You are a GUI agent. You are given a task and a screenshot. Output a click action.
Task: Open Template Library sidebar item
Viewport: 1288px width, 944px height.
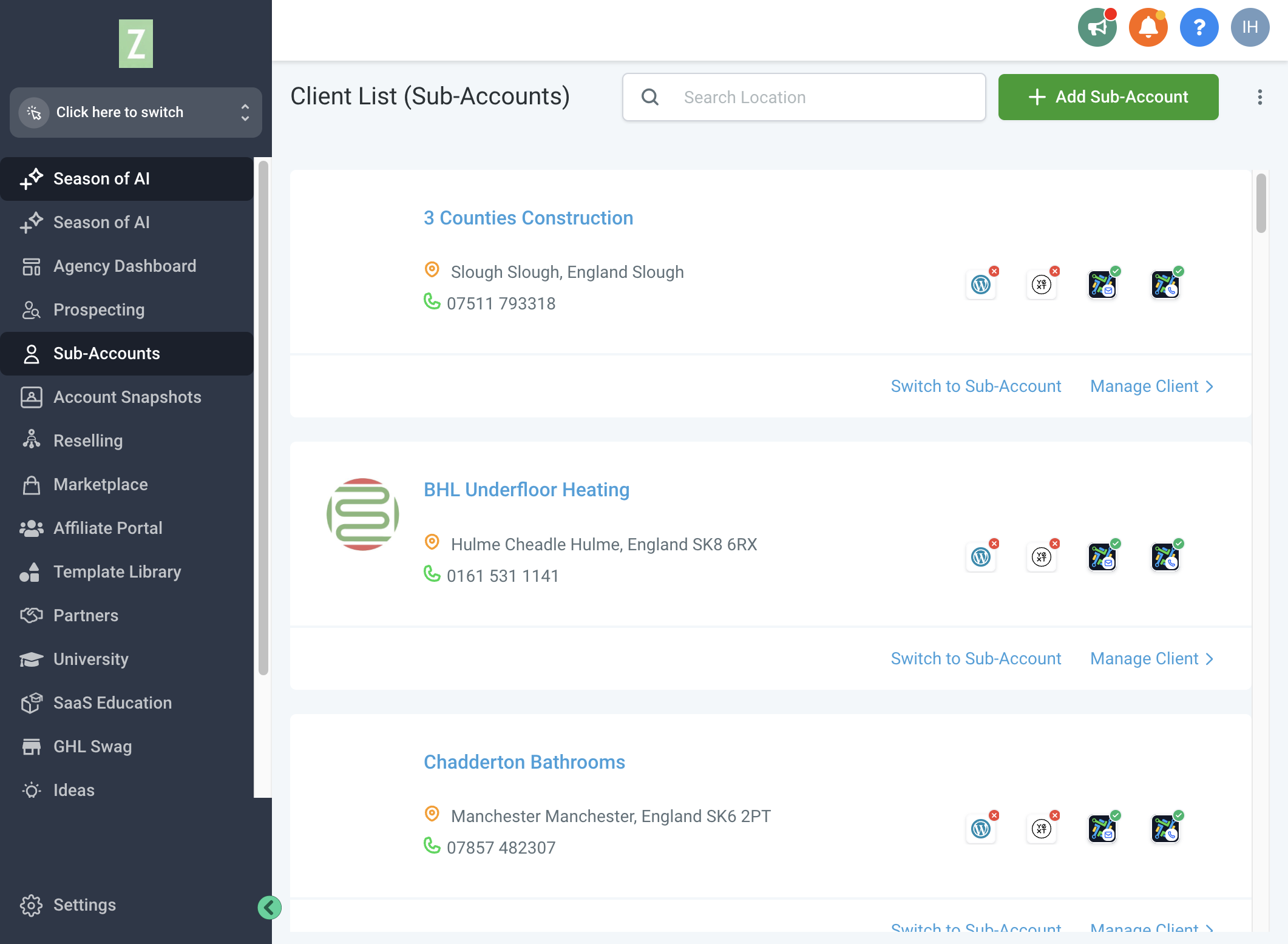coord(127,572)
